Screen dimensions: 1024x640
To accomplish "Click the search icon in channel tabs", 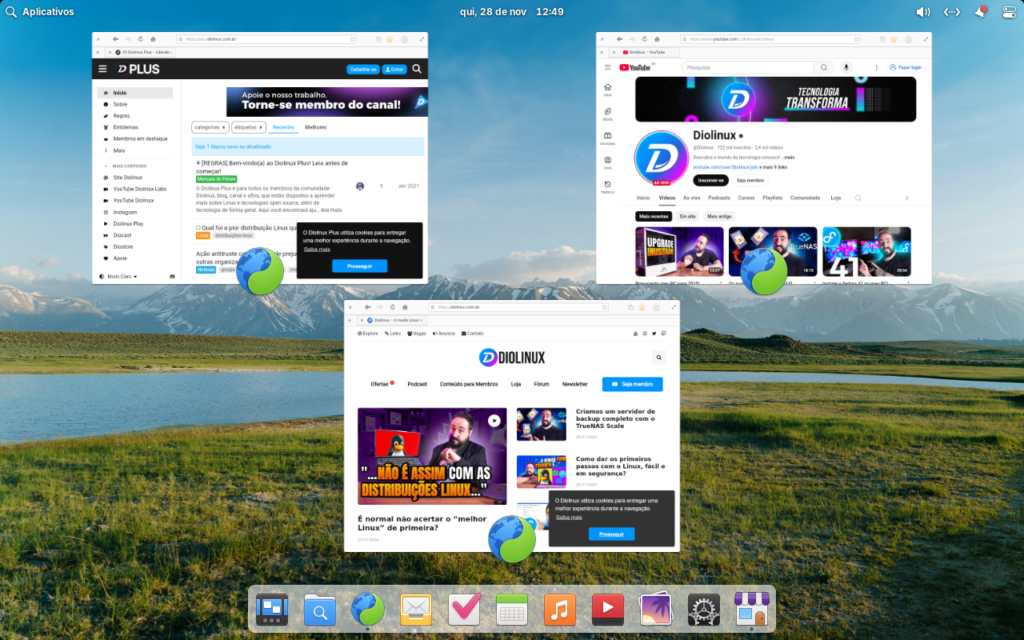I will pyautogui.click(x=858, y=198).
